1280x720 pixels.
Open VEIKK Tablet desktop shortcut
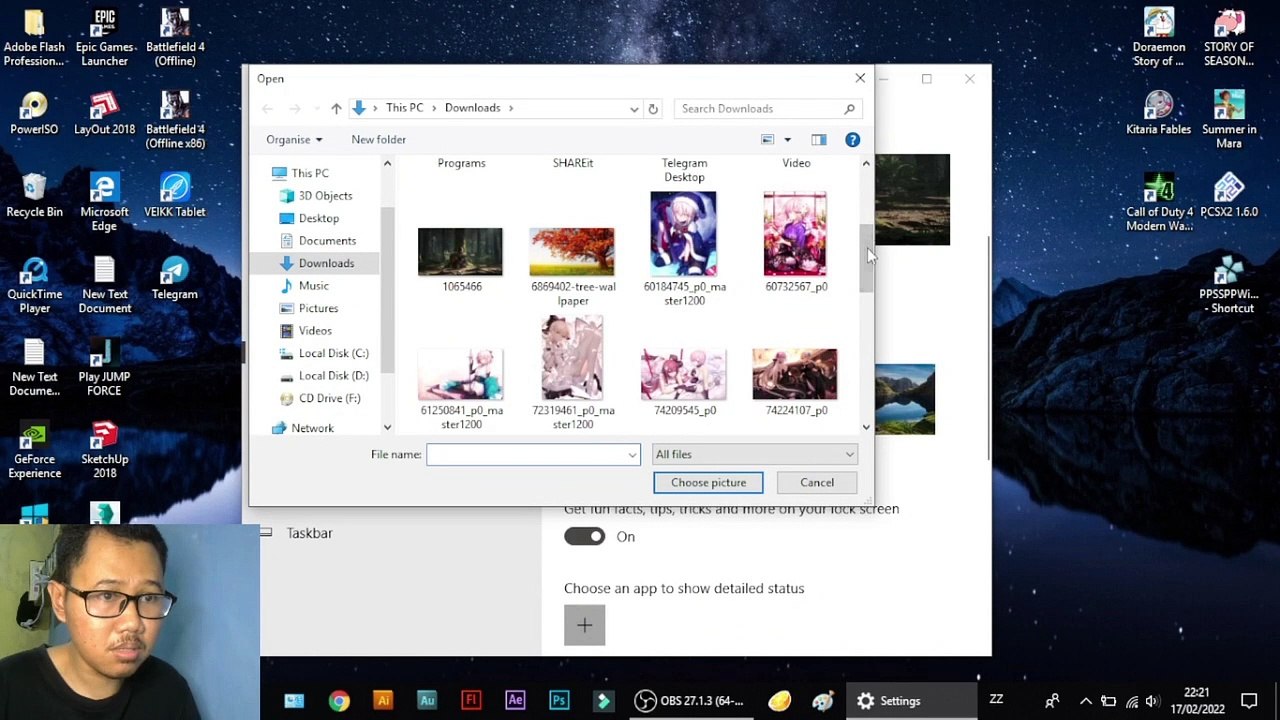(175, 197)
